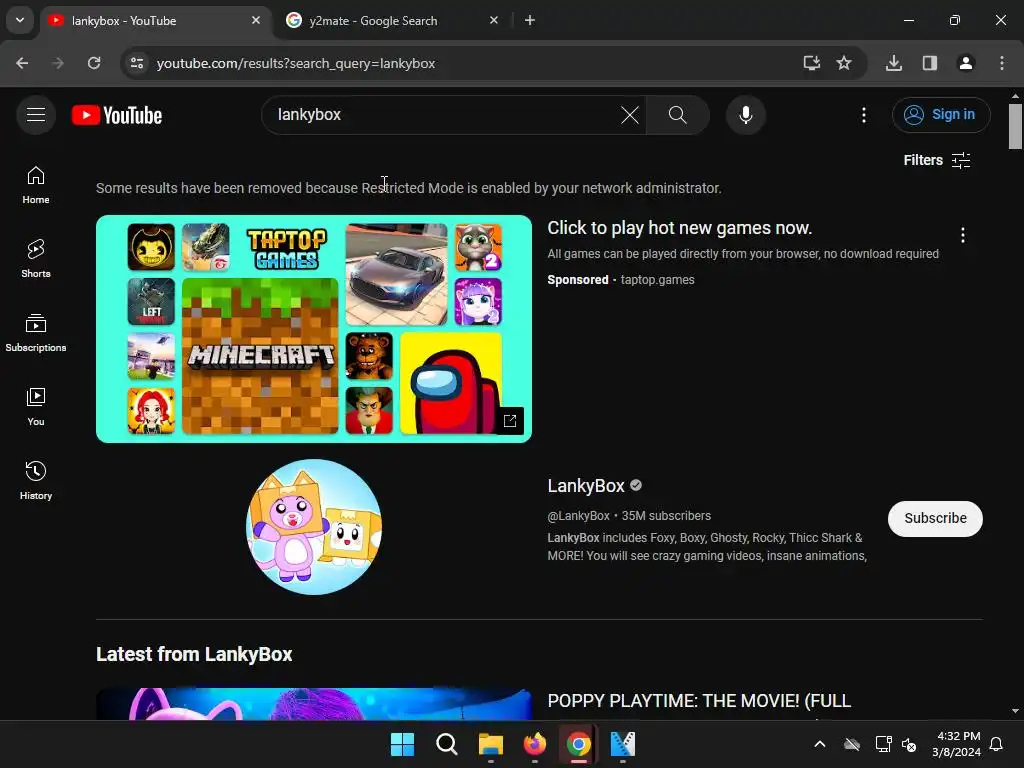The width and height of the screenshot is (1024, 768).
Task: Show hidden system tray icons
Action: (820, 744)
